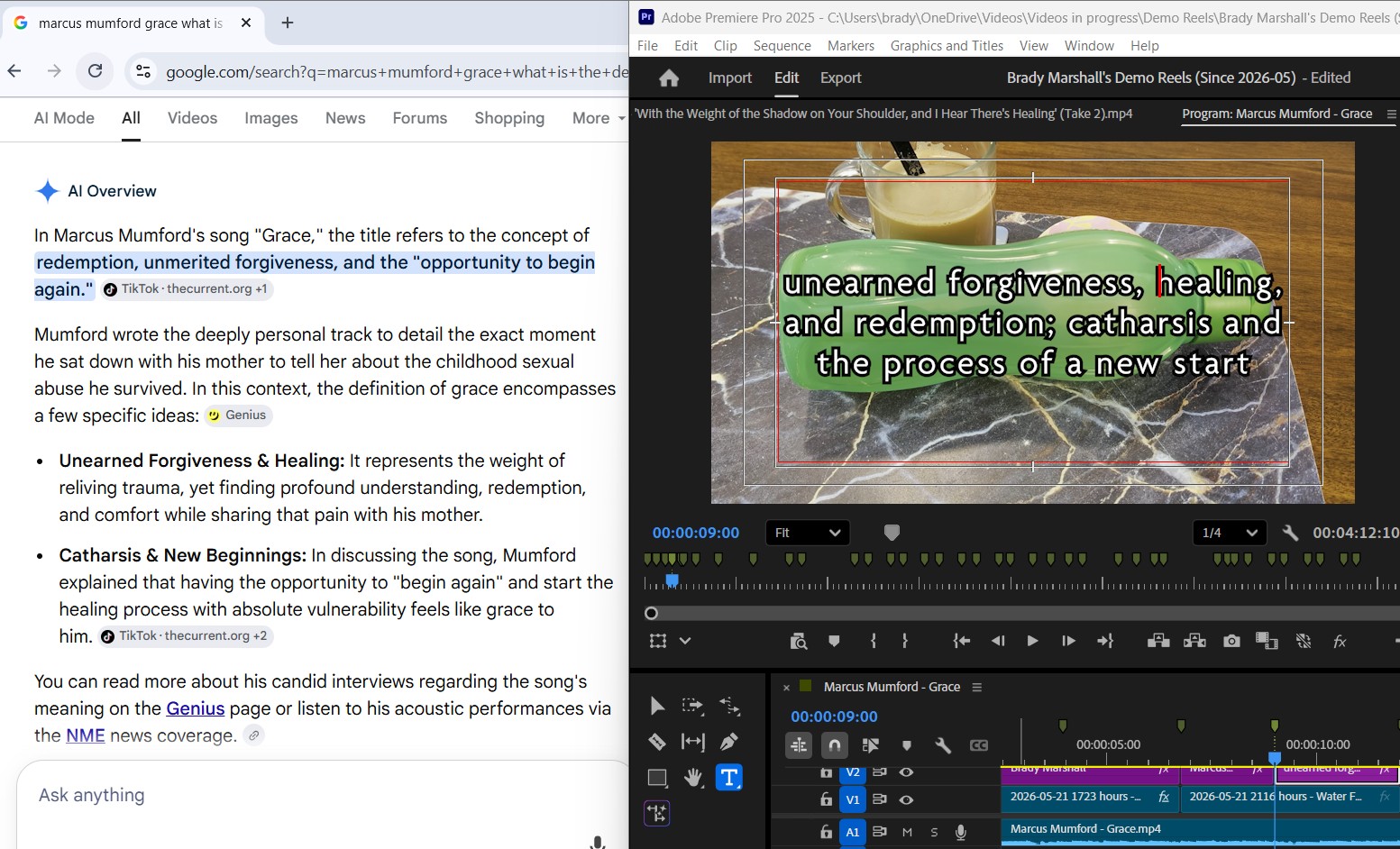Open Marcus Mumford - Grace timeline panel menu
The image size is (1400, 849).
coord(976,687)
